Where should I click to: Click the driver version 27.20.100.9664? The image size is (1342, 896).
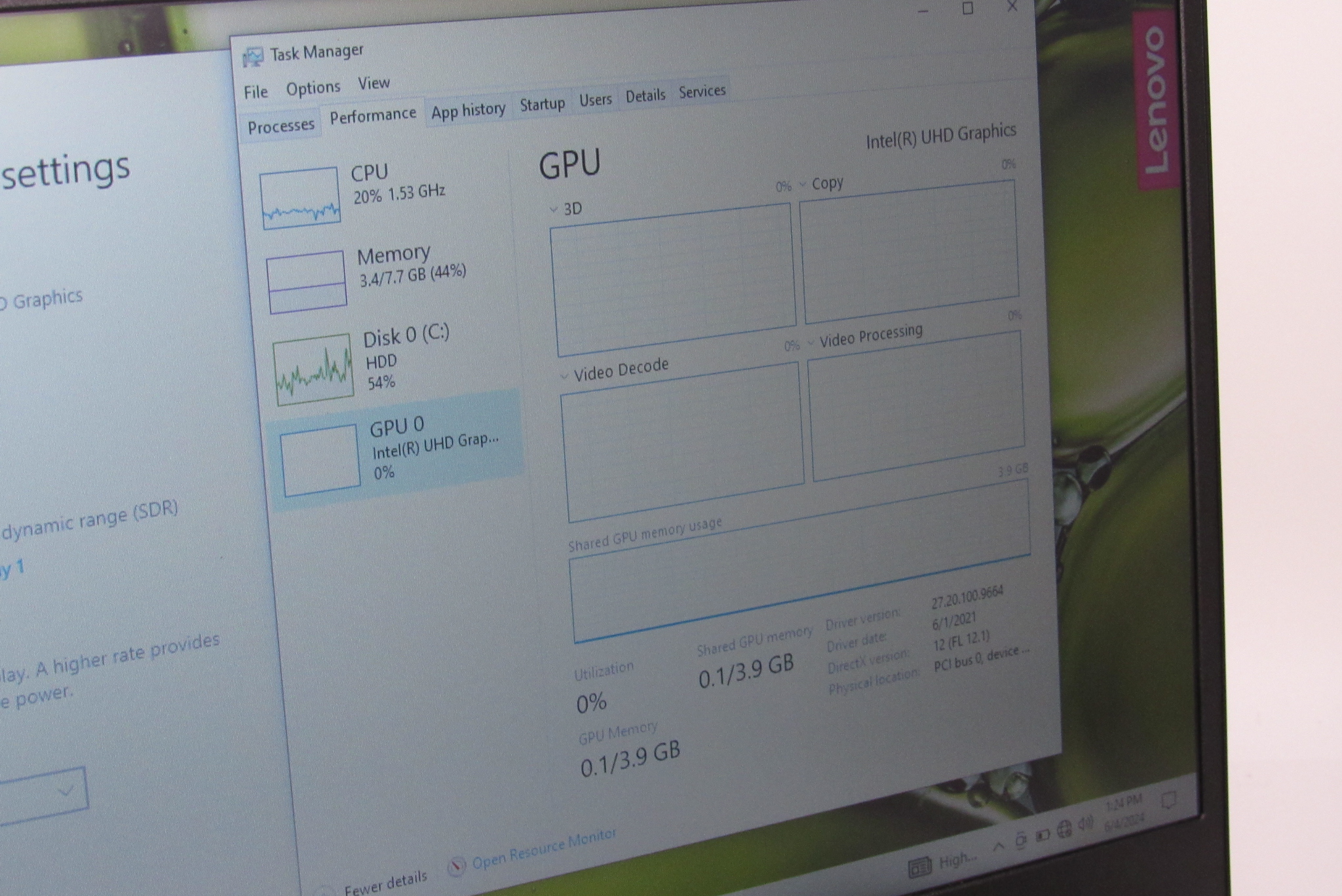pos(967,597)
